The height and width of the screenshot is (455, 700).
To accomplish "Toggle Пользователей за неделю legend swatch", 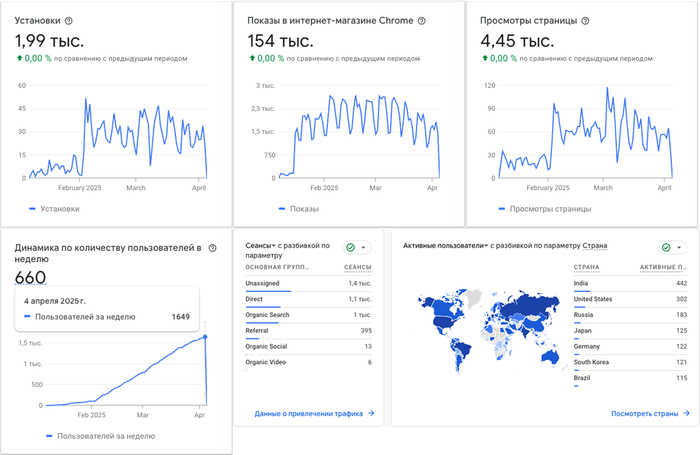I will [51, 436].
